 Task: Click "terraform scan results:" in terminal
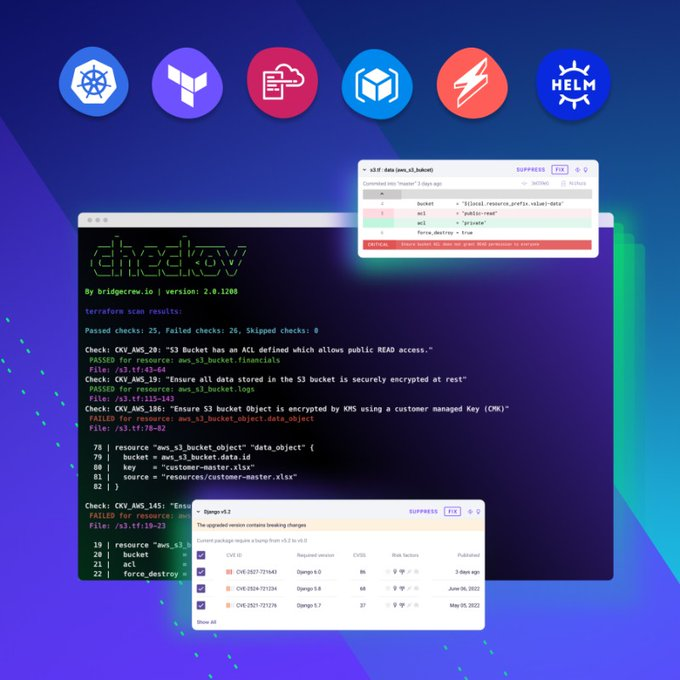(134, 311)
